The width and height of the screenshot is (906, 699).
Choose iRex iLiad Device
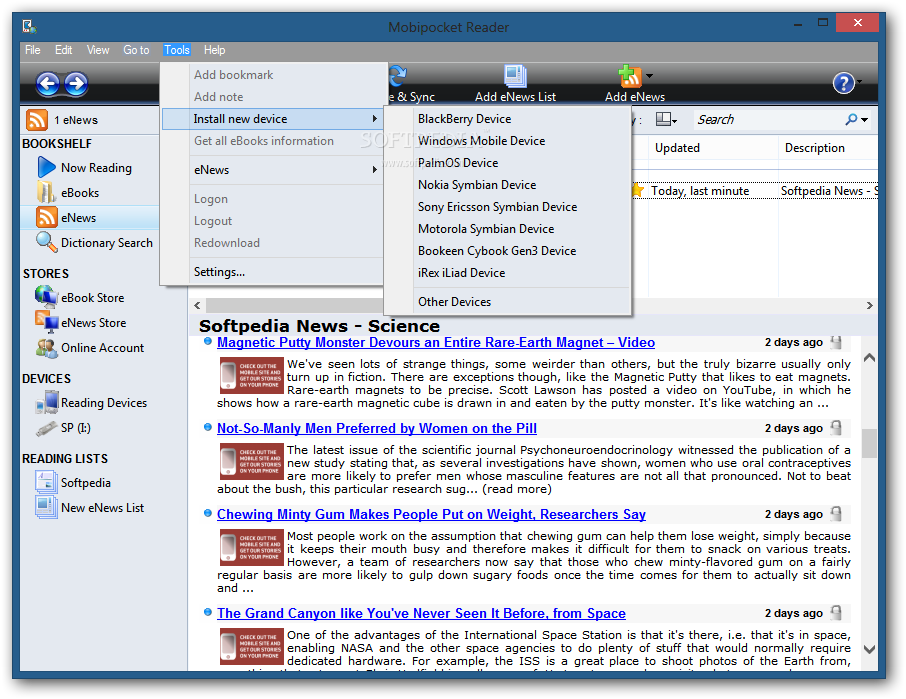click(508, 273)
